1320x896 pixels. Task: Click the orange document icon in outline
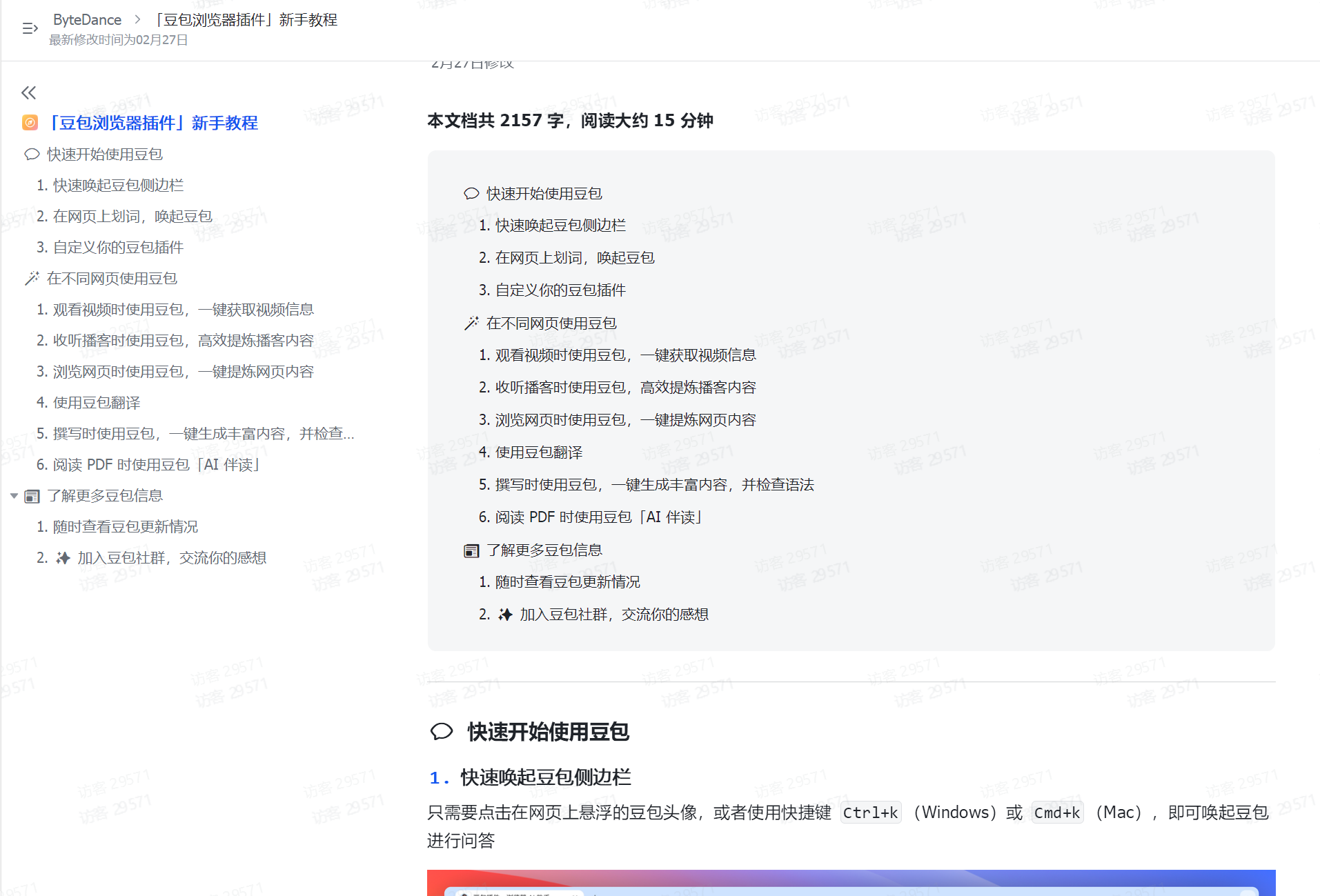[x=30, y=123]
